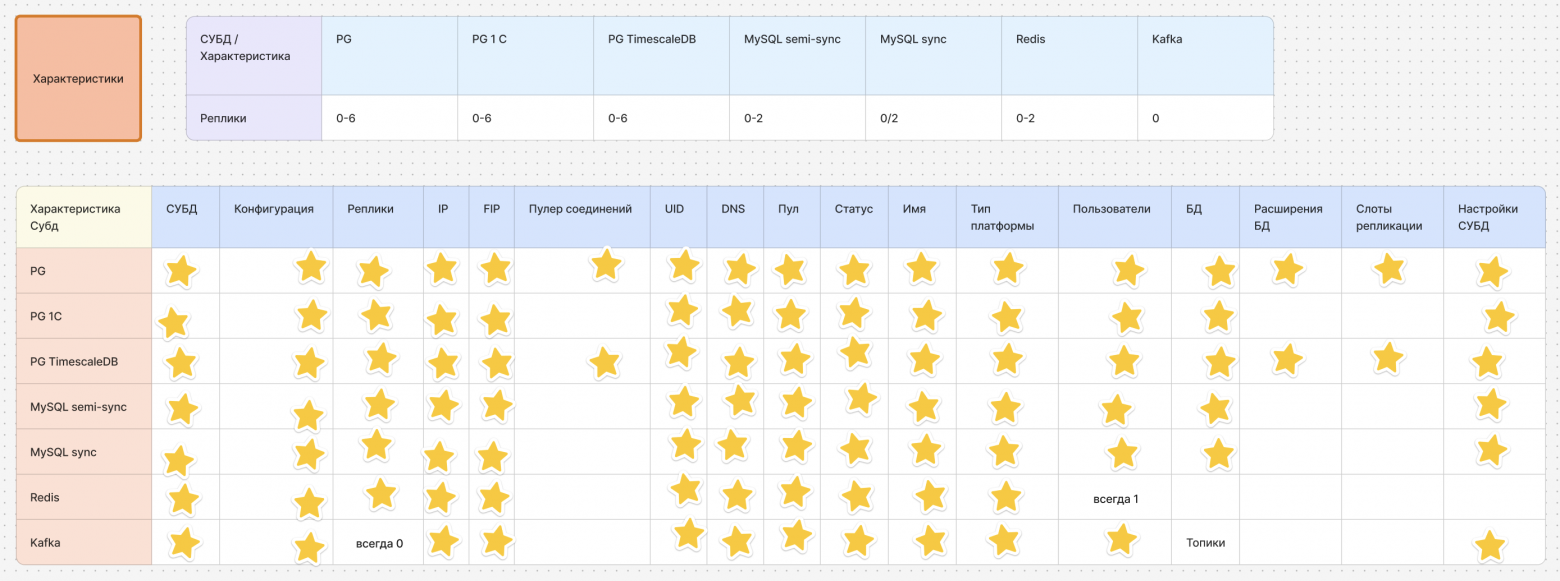Click star in MySQL sync row, Тип платформы column
Viewport: 1560px width, 581px height.
tap(1004, 450)
